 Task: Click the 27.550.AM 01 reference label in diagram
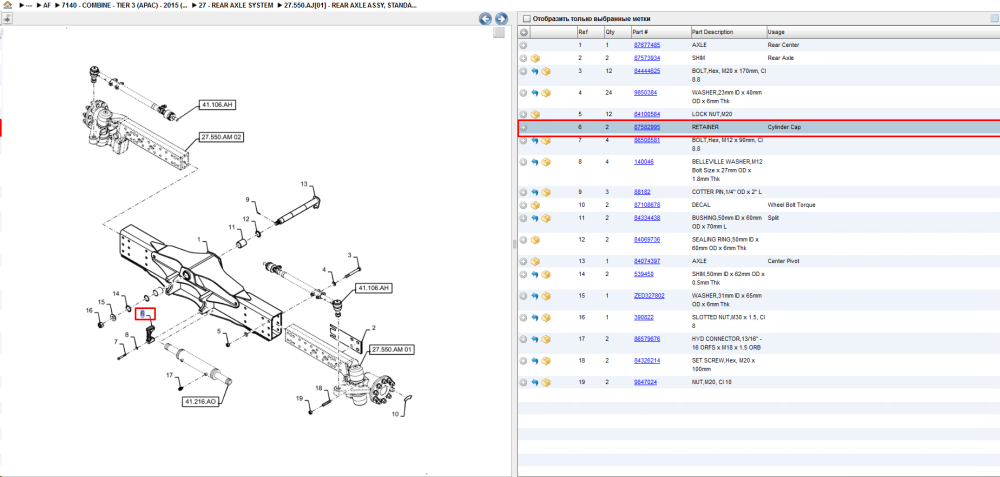393,349
